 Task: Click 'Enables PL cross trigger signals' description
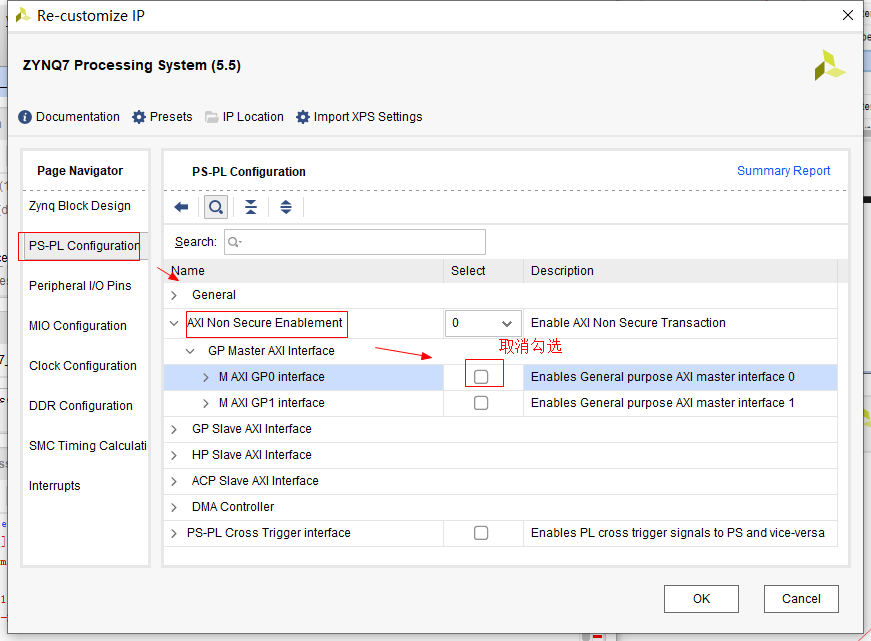pyautogui.click(x=678, y=533)
